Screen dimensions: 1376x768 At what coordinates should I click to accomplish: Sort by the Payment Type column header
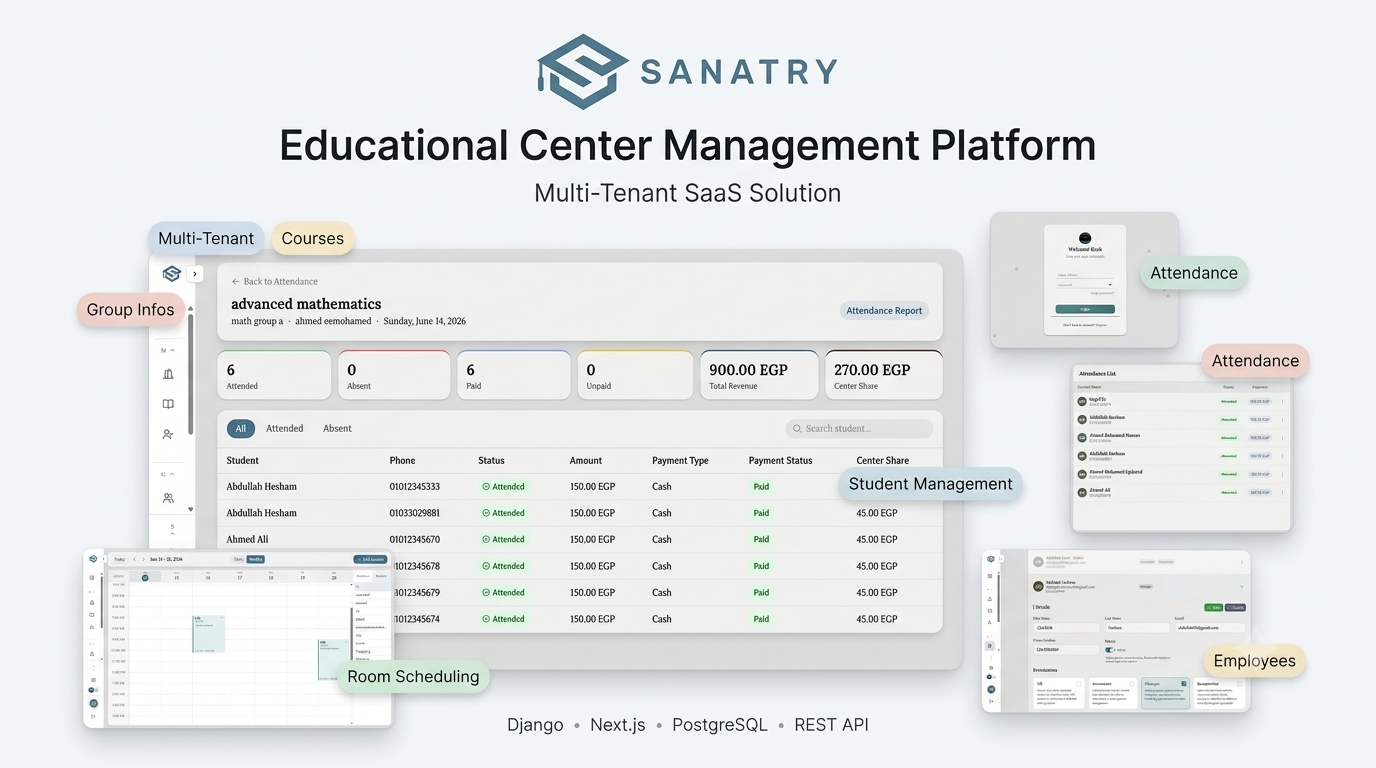pos(680,461)
